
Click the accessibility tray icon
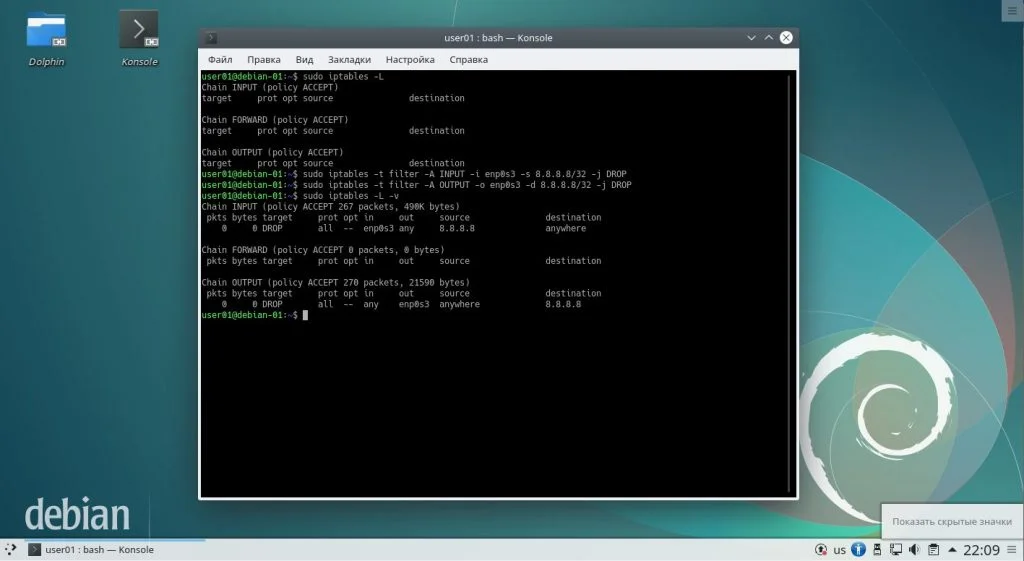[859, 549]
